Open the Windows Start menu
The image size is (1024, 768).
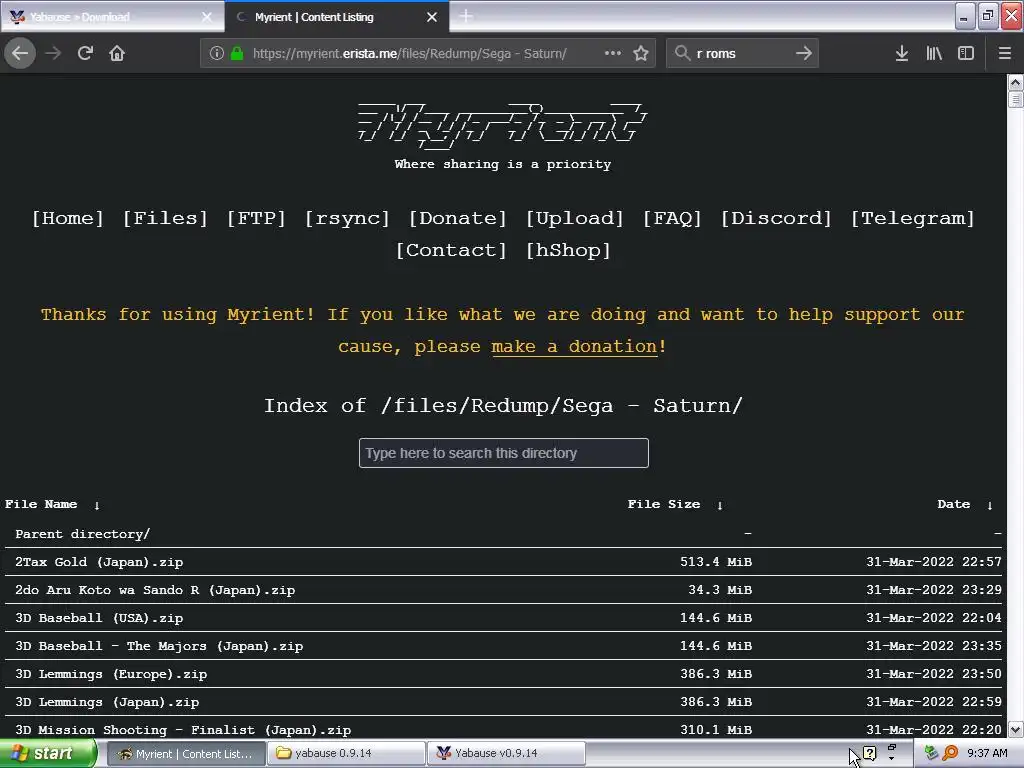[x=48, y=754]
